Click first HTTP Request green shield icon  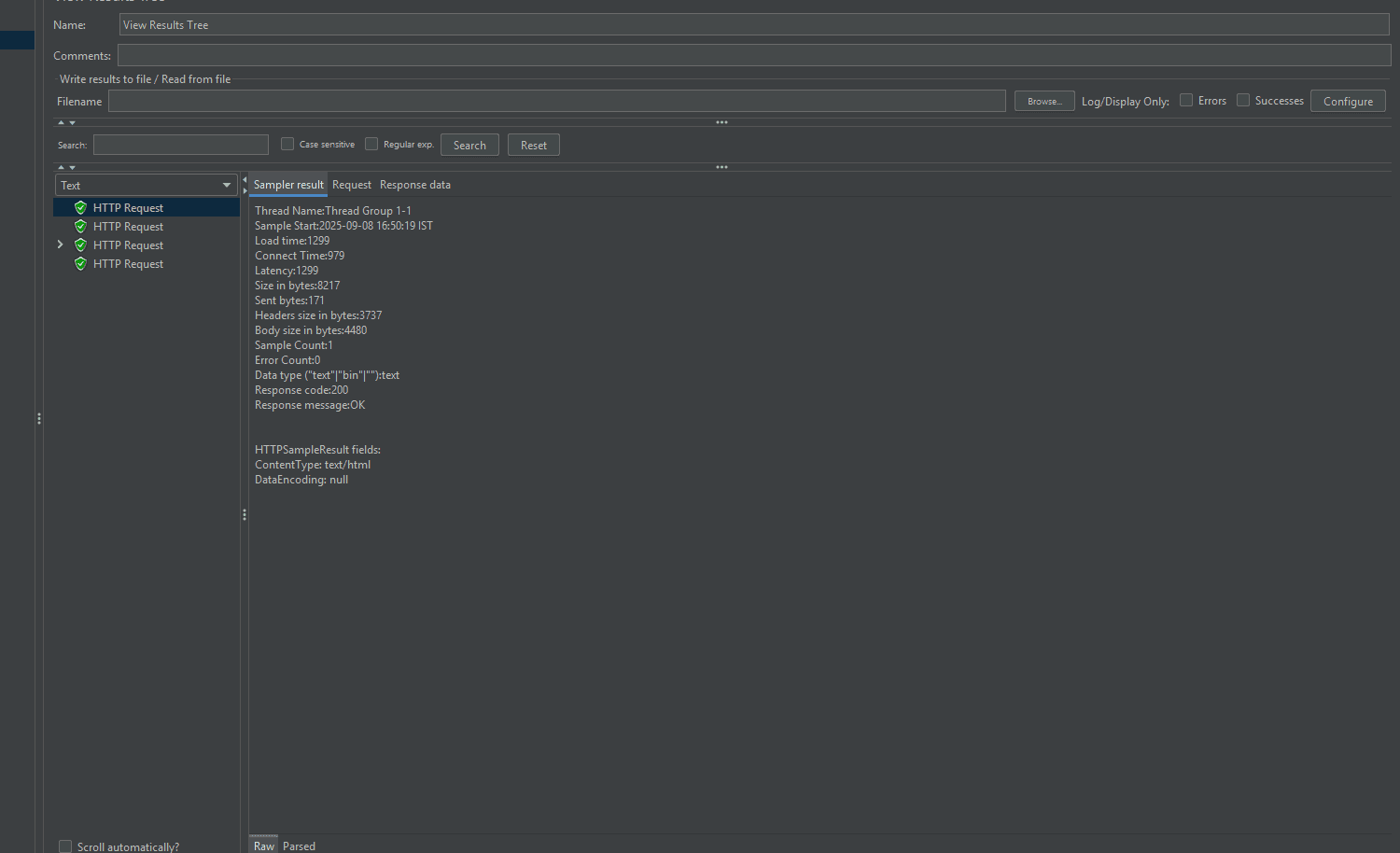[80, 208]
